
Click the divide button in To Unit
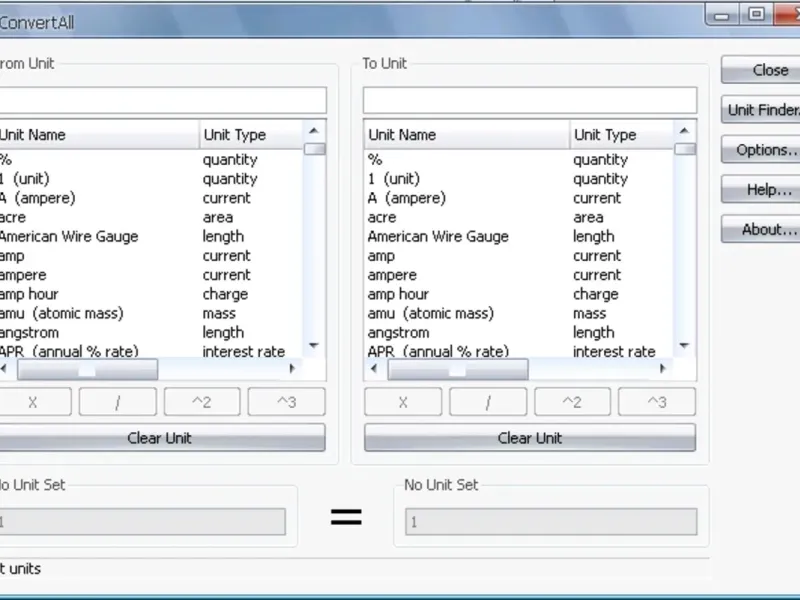click(x=488, y=402)
